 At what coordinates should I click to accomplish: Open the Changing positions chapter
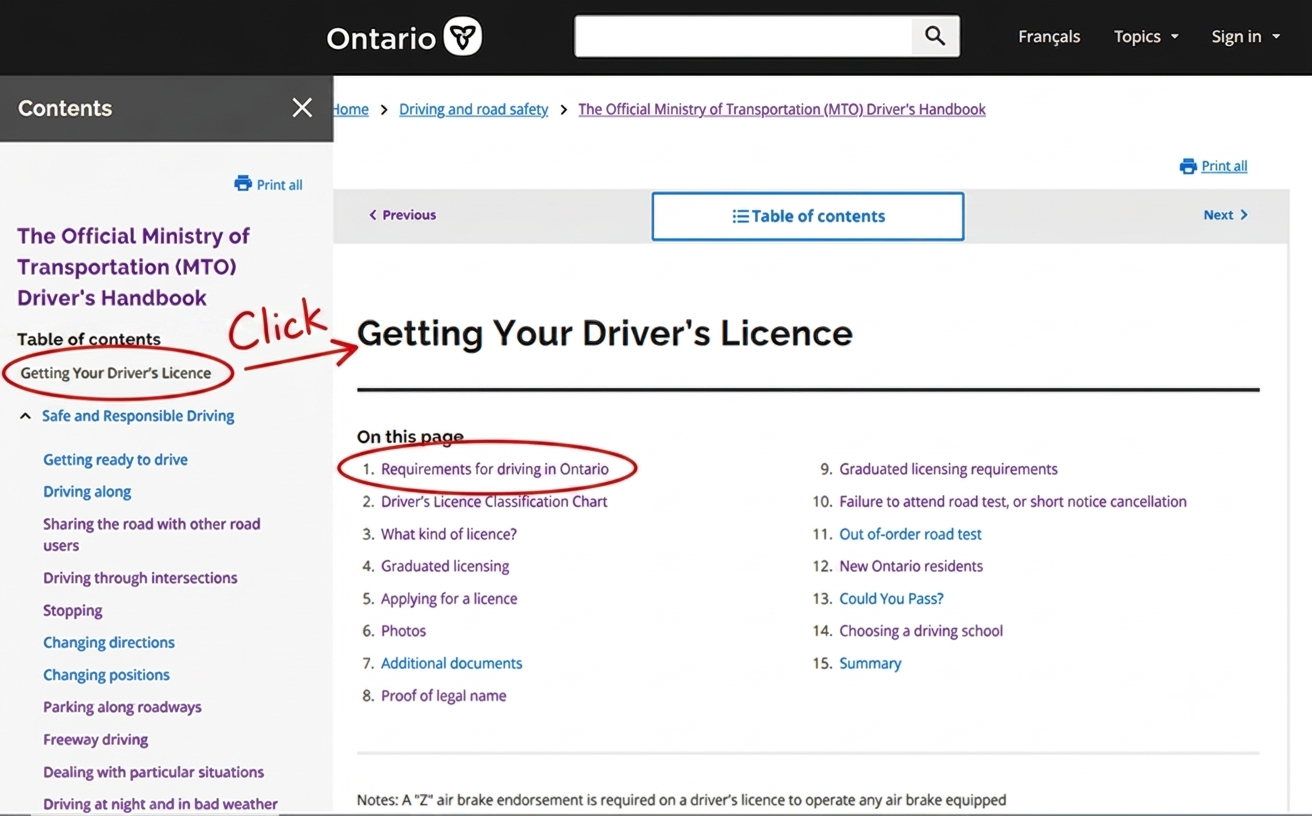[x=106, y=675]
